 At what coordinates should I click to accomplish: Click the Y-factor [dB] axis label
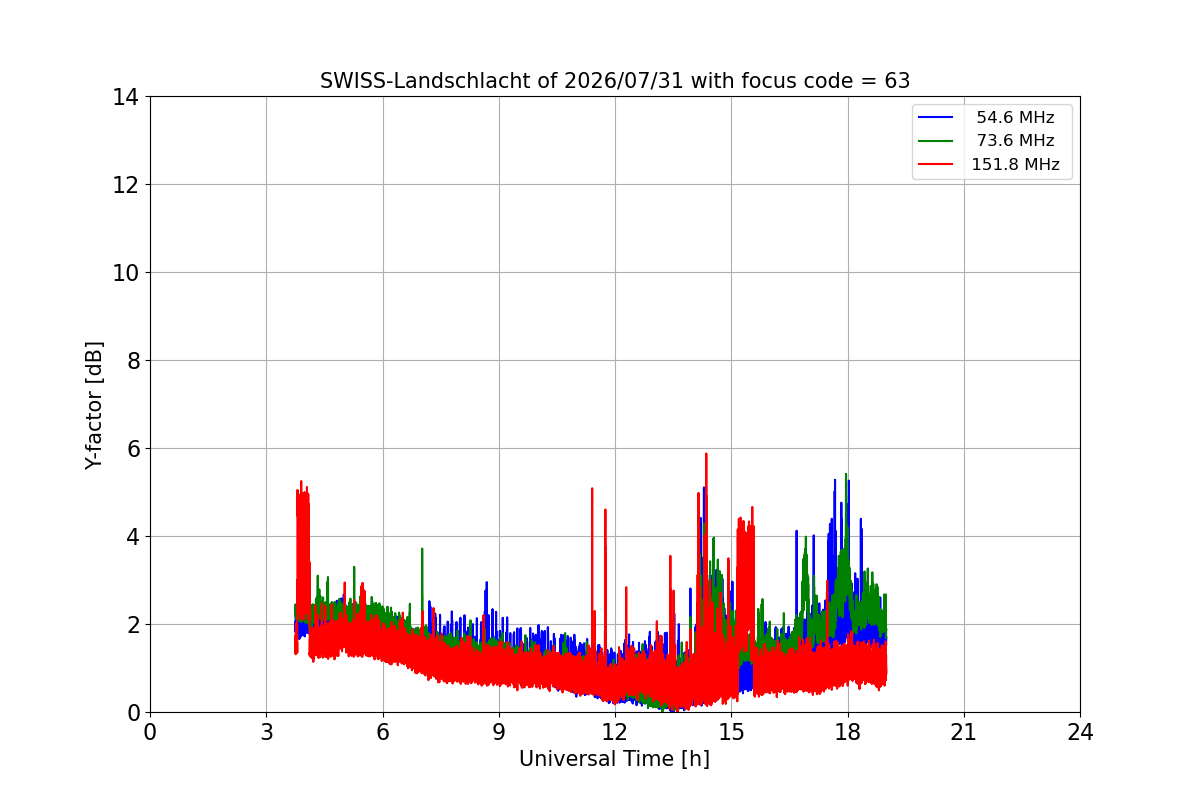coord(94,405)
